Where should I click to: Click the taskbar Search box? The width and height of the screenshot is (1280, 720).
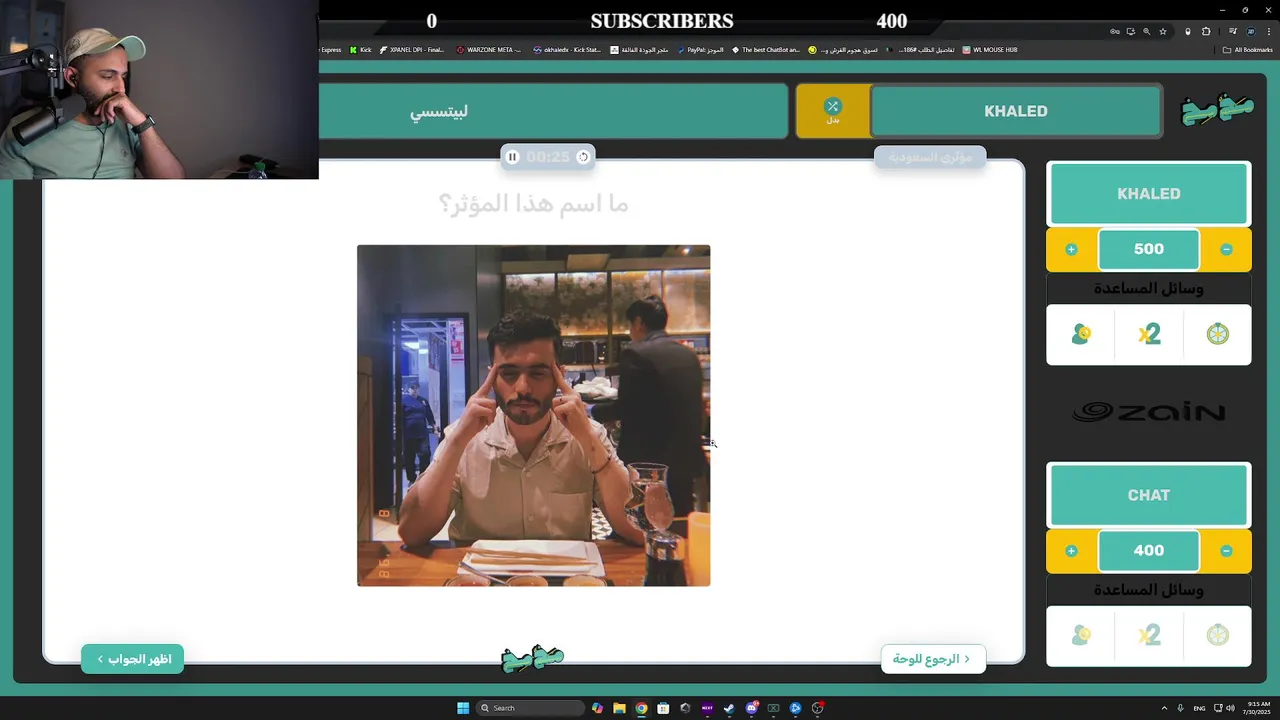pyautogui.click(x=528, y=708)
